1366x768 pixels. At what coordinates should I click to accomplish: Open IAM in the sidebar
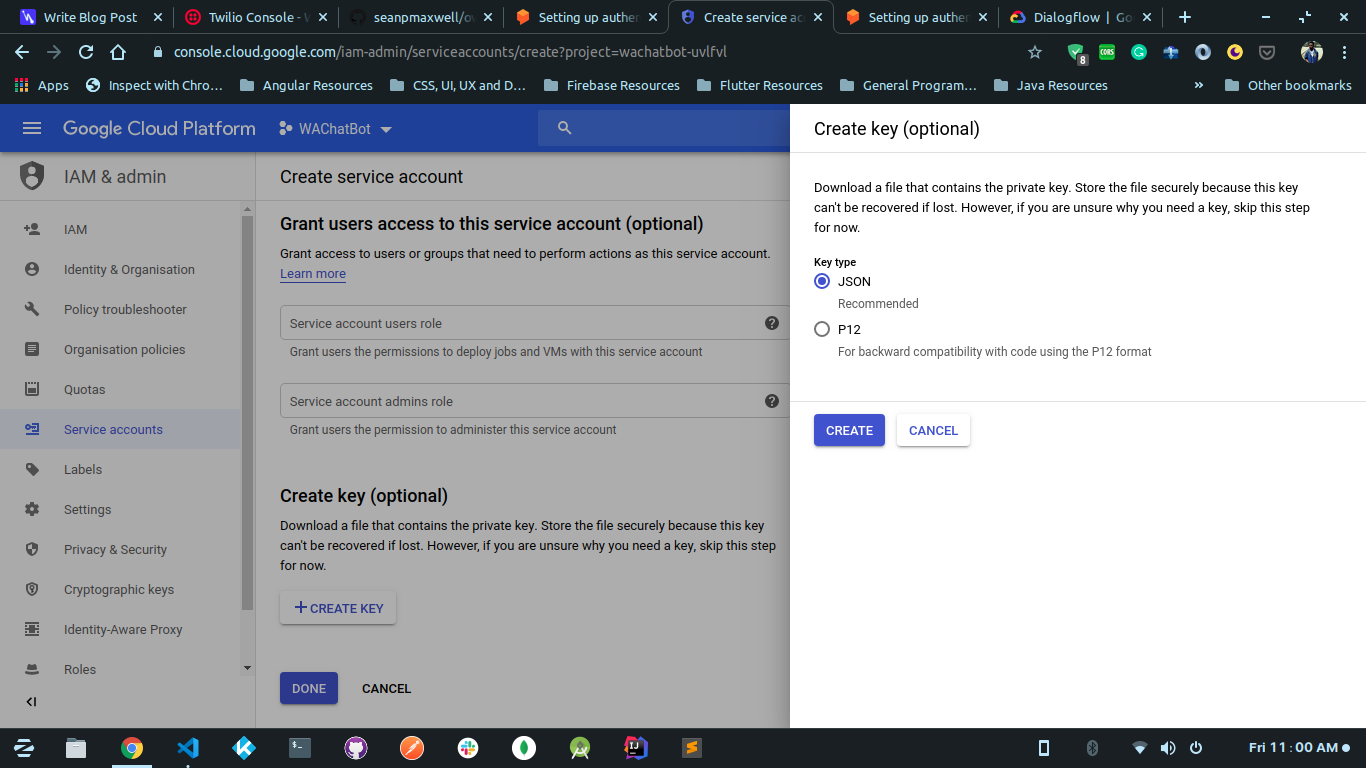[120, 229]
